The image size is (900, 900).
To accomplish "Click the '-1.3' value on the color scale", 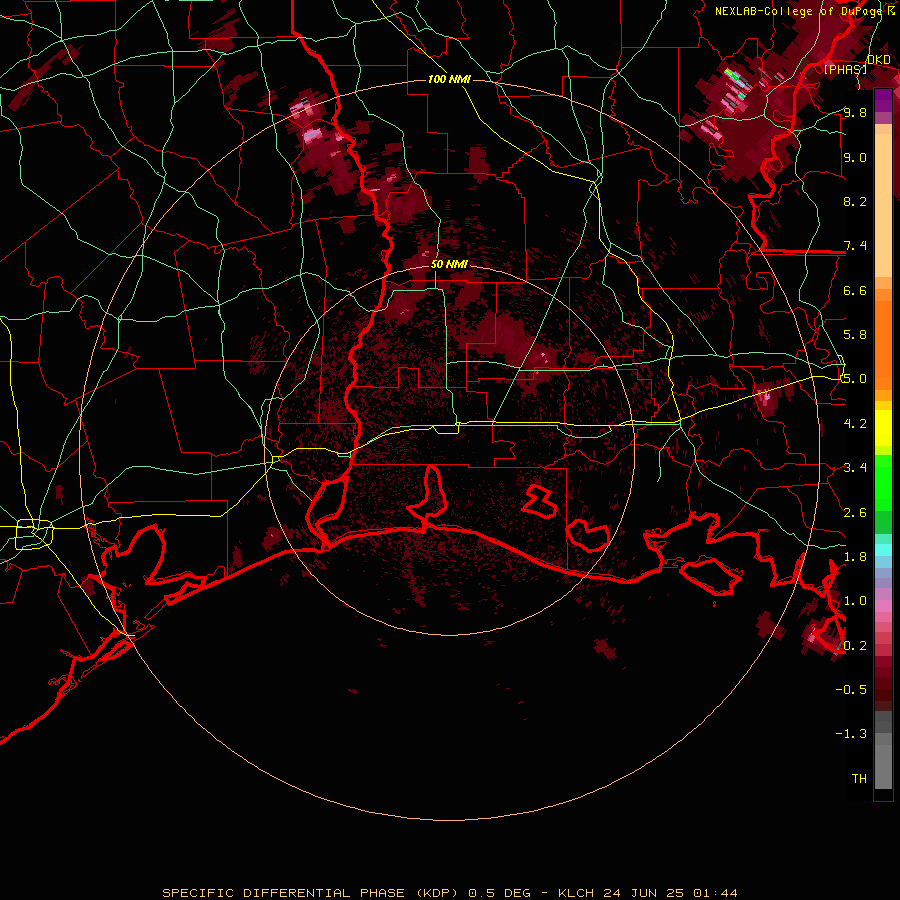I will point(851,734).
